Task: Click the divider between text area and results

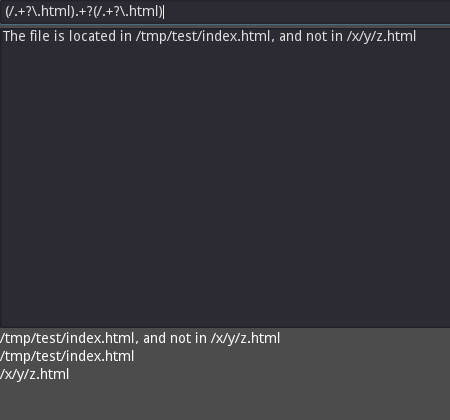Action: [225, 328]
